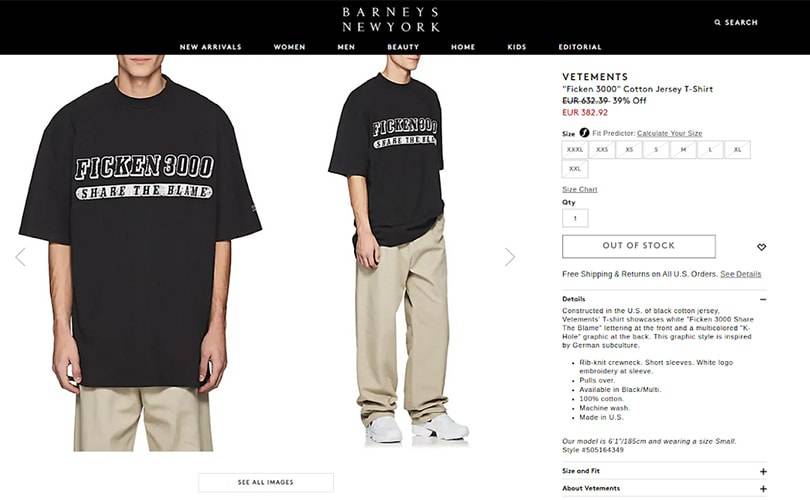This screenshot has height=500, width=810.
Task: Collapse the Details section
Action: tap(763, 299)
